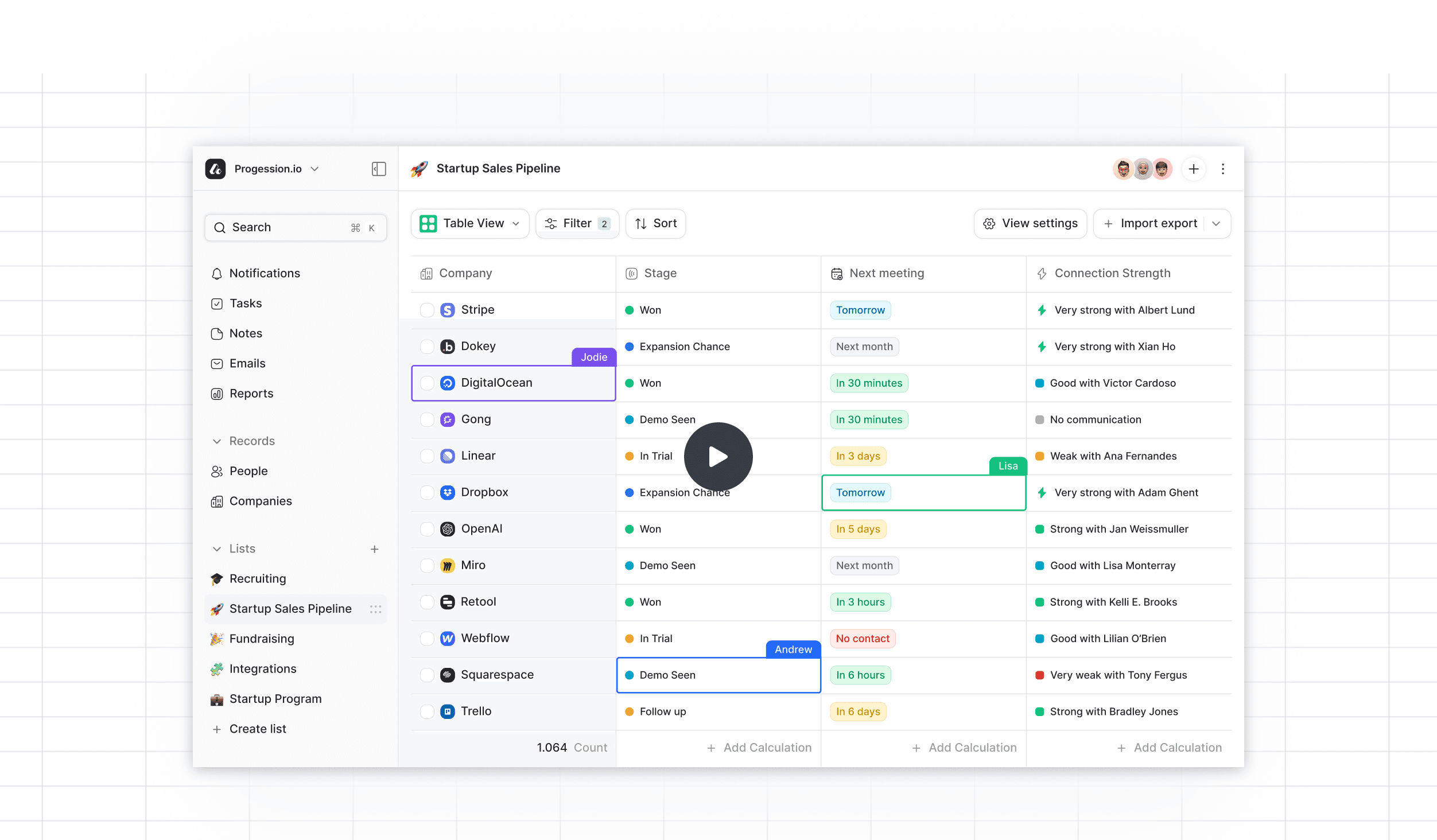Select the Retool row checkbox
Screen dimensions: 1437x840
tap(427, 602)
